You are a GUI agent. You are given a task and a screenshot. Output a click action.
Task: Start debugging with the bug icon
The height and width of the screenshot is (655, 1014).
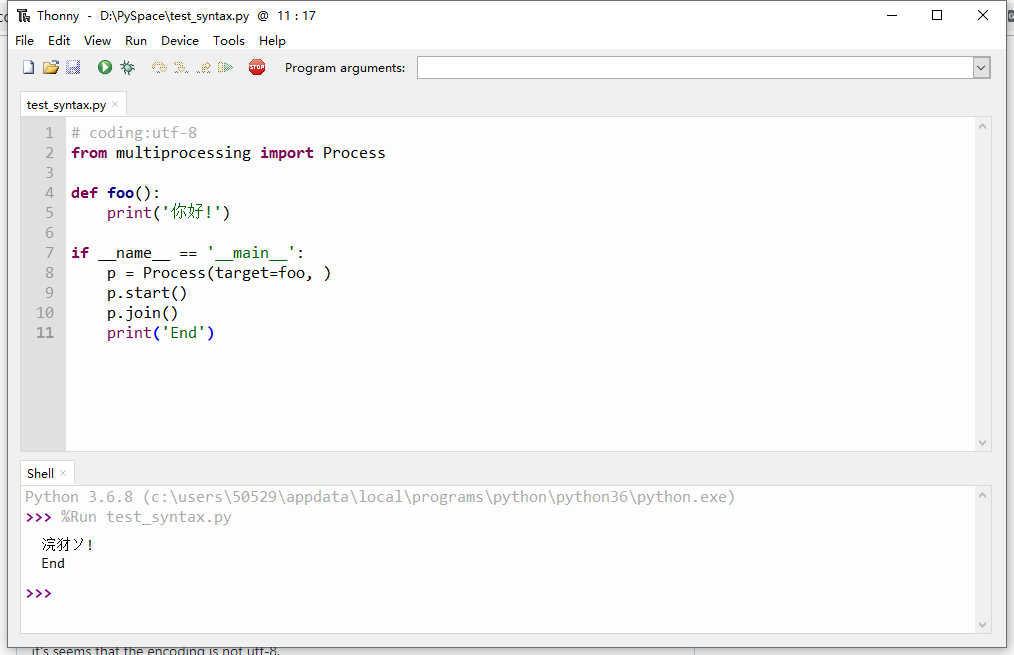(x=127, y=67)
